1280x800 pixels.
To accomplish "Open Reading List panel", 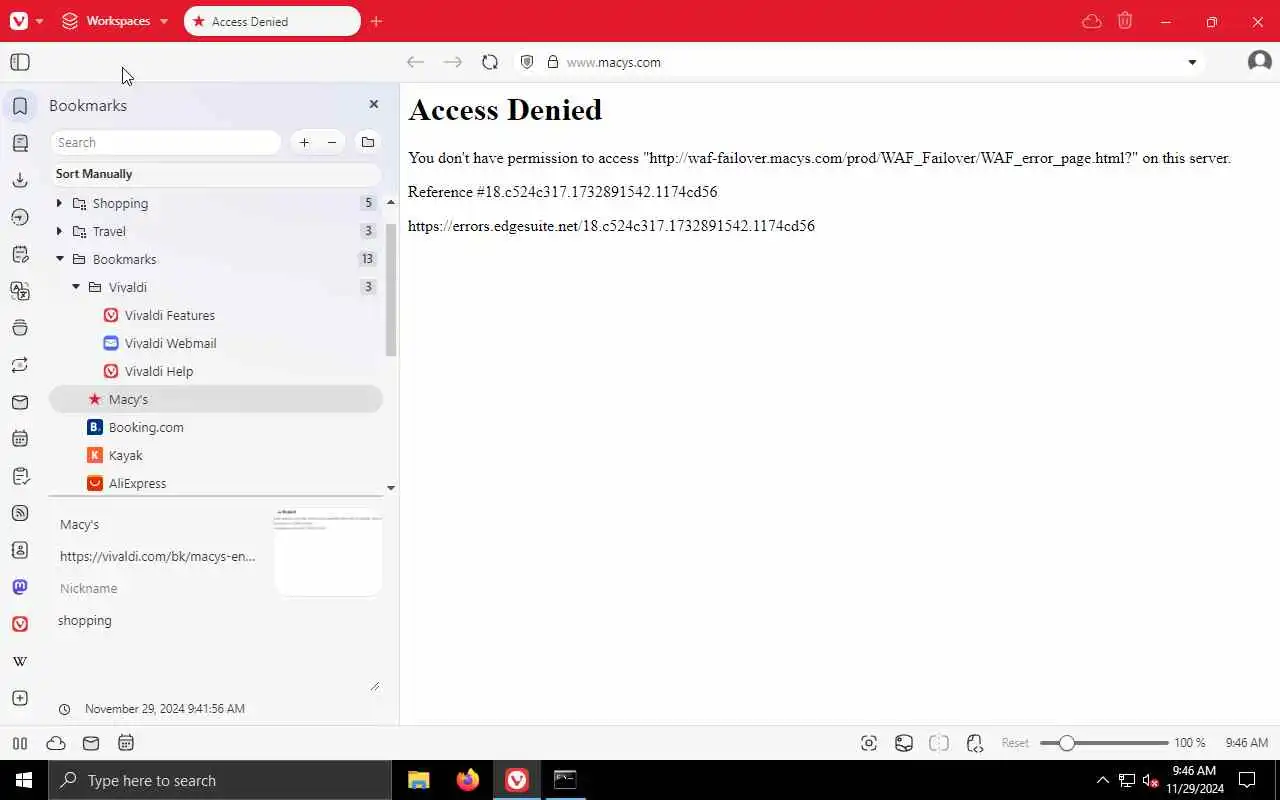I will [20, 143].
